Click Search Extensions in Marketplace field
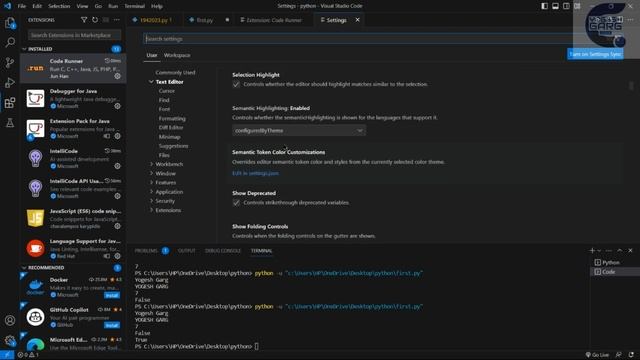640x360 pixels. (74, 35)
